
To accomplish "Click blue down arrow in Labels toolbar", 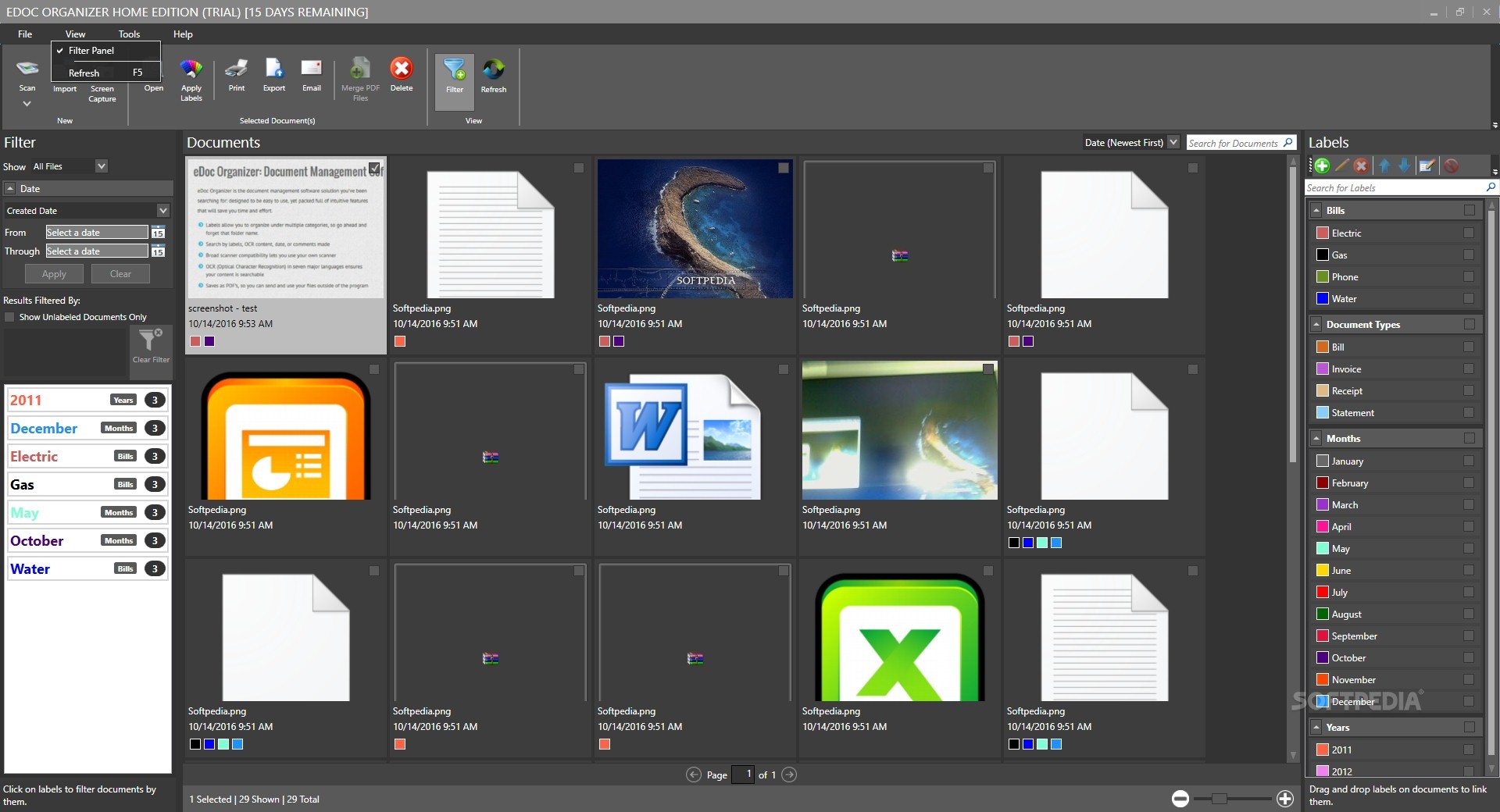I will click(1404, 166).
